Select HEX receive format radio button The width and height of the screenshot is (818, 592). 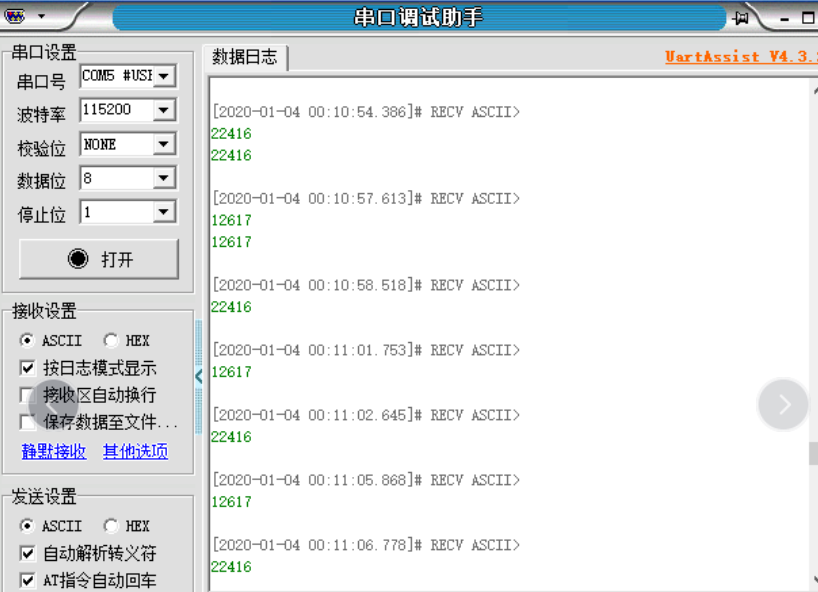tap(110, 340)
